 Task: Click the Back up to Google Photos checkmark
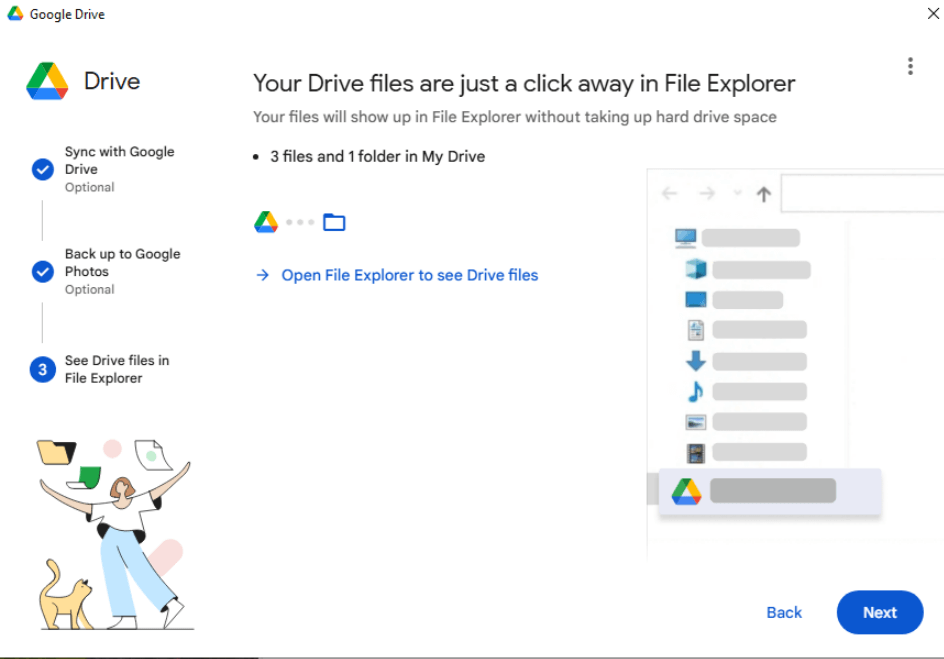click(42, 271)
